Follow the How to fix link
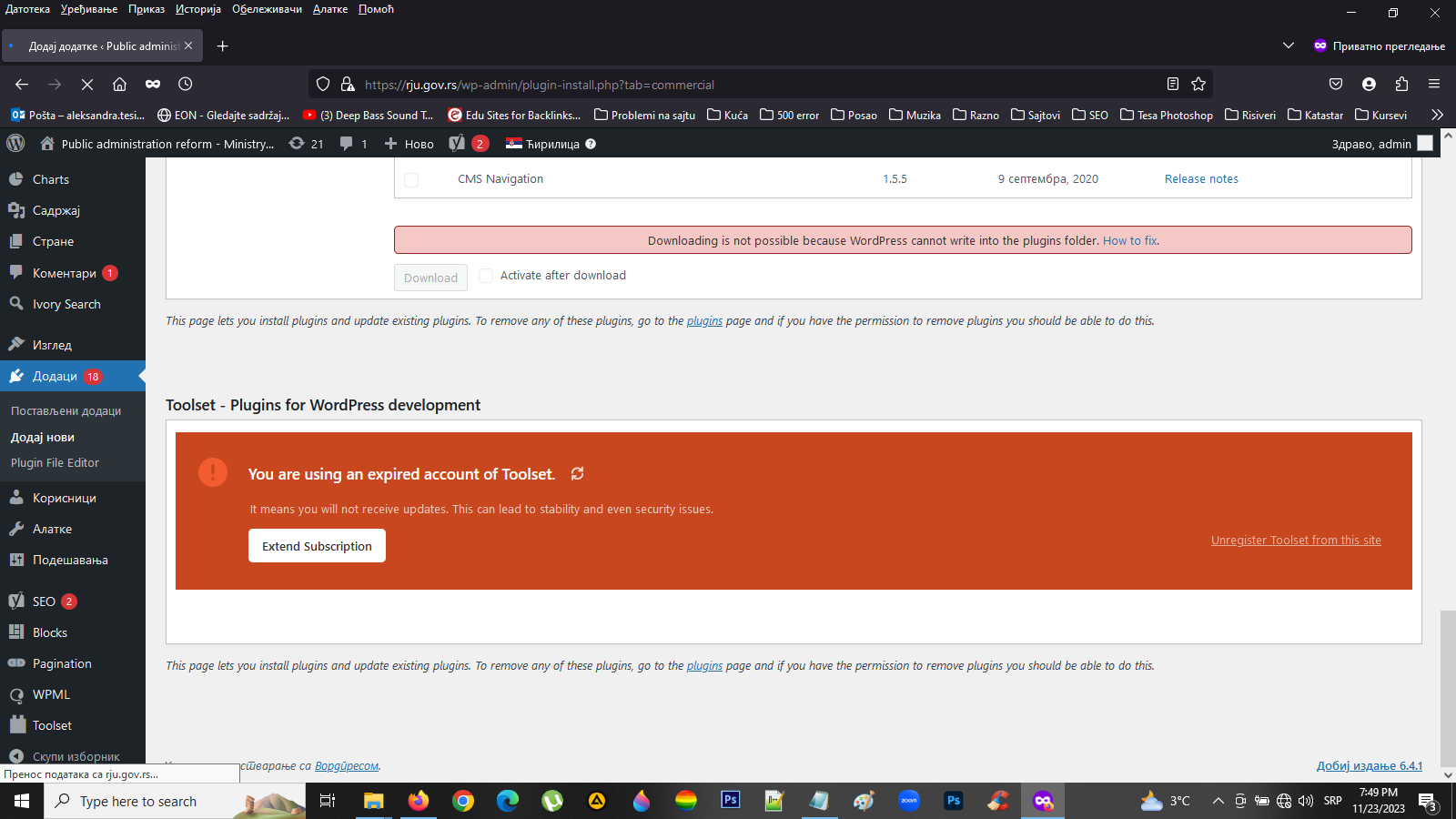Screen dimensions: 1456x819 click(x=1129, y=241)
